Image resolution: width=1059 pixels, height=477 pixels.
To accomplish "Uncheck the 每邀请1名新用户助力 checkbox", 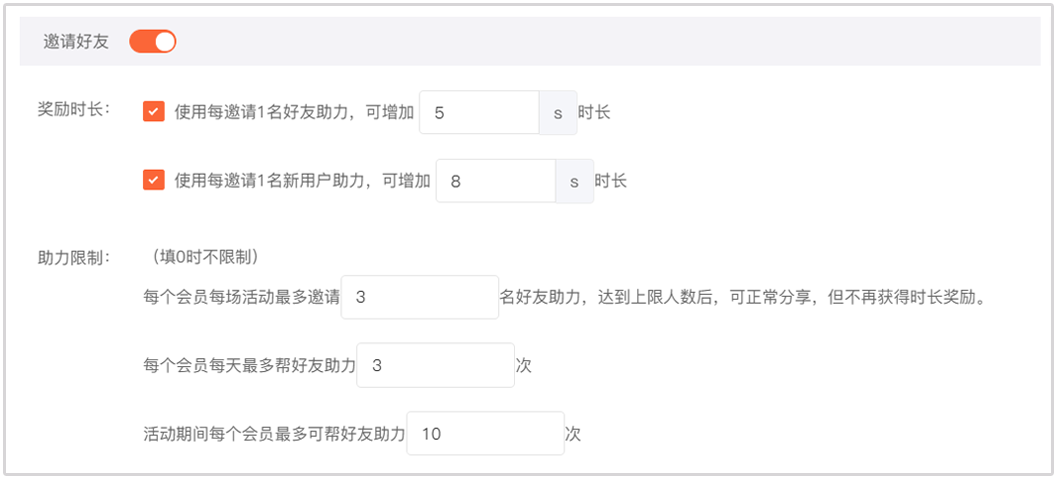I will click(x=154, y=181).
